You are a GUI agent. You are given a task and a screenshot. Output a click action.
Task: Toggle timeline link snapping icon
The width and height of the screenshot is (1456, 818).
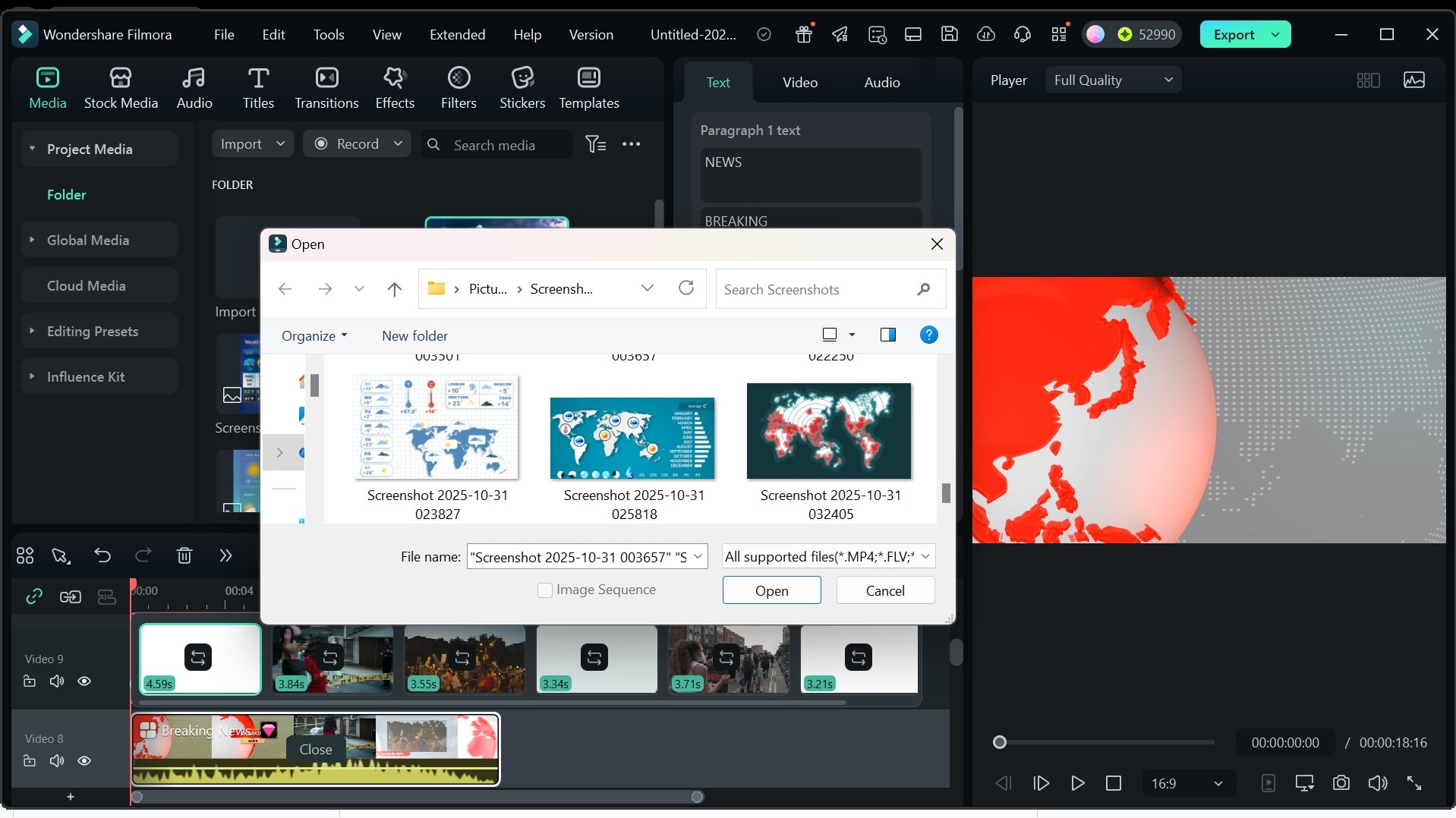click(34, 597)
